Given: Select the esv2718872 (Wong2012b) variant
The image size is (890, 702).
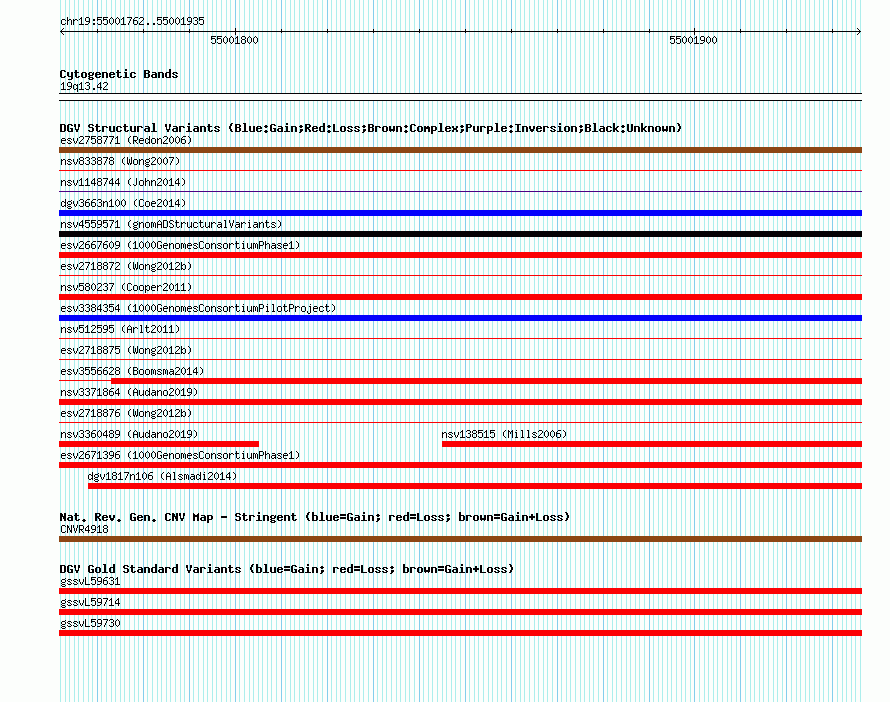Looking at the screenshot, I should (x=126, y=266).
